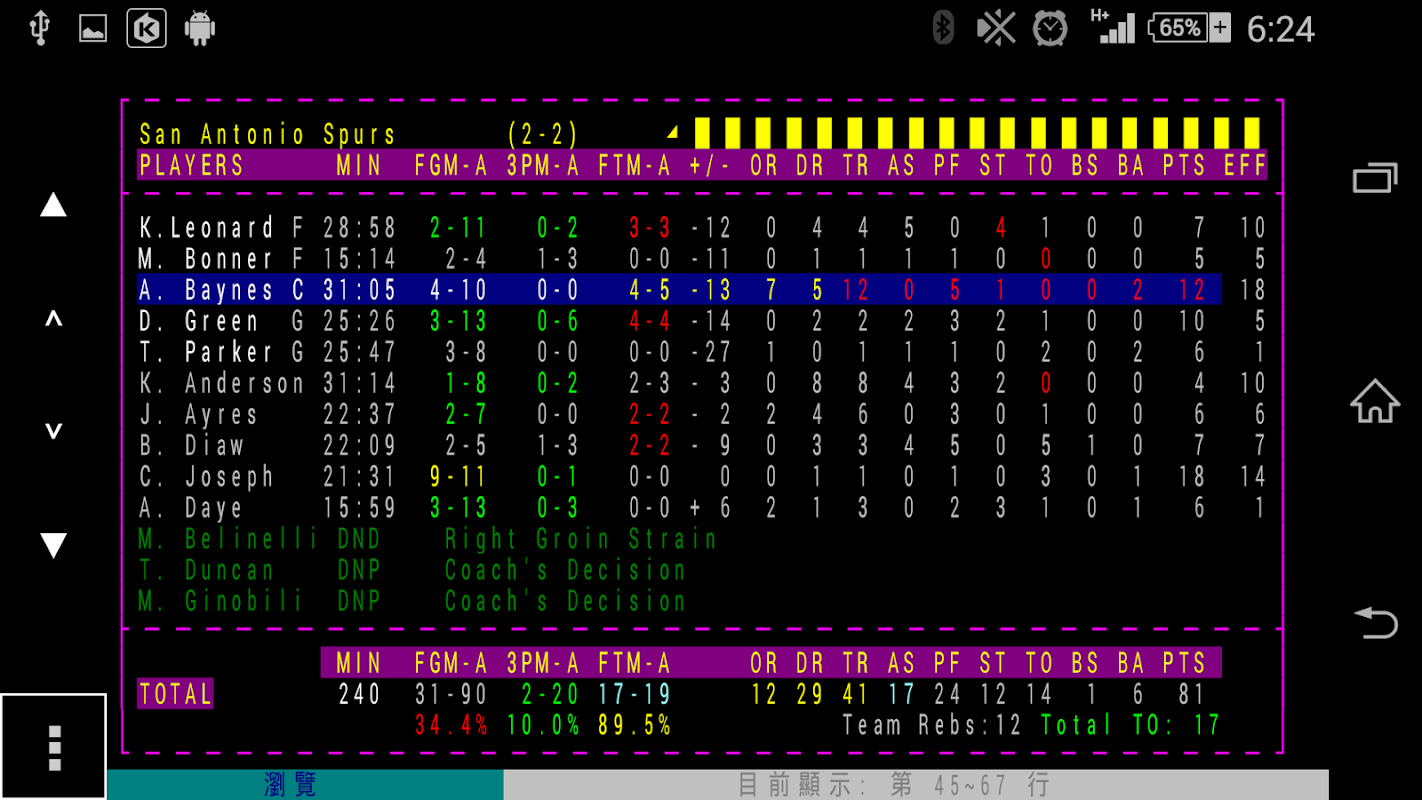Tap the Bluetooth status icon
The width and height of the screenshot is (1422, 800).
point(942,28)
